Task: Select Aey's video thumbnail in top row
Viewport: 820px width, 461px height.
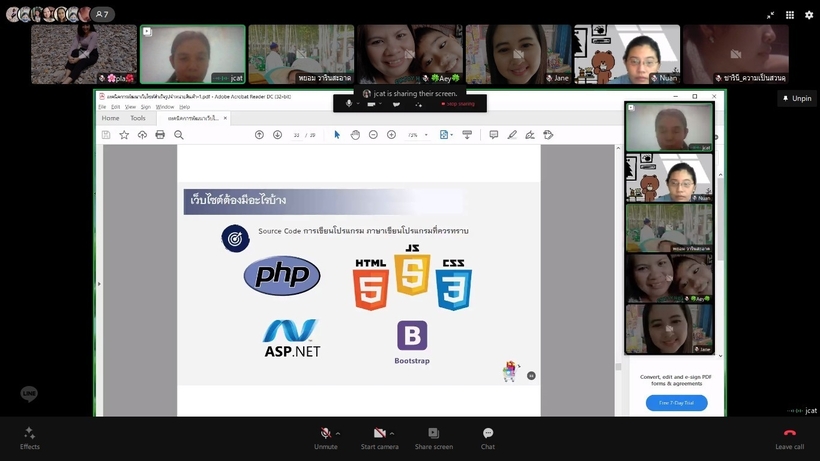Action: pyautogui.click(x=409, y=54)
